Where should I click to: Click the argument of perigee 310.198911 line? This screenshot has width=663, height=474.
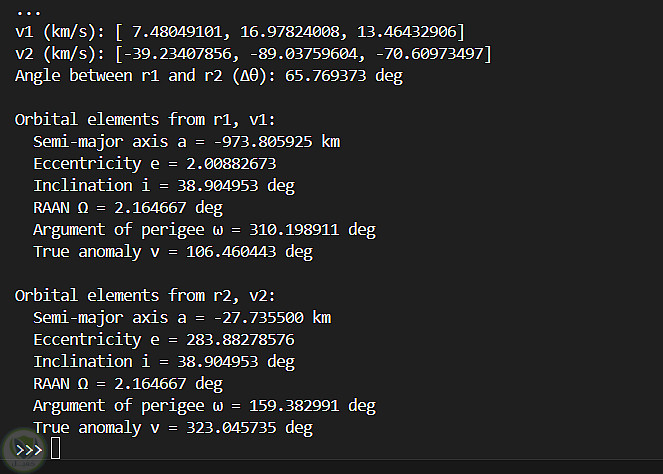tap(204, 230)
